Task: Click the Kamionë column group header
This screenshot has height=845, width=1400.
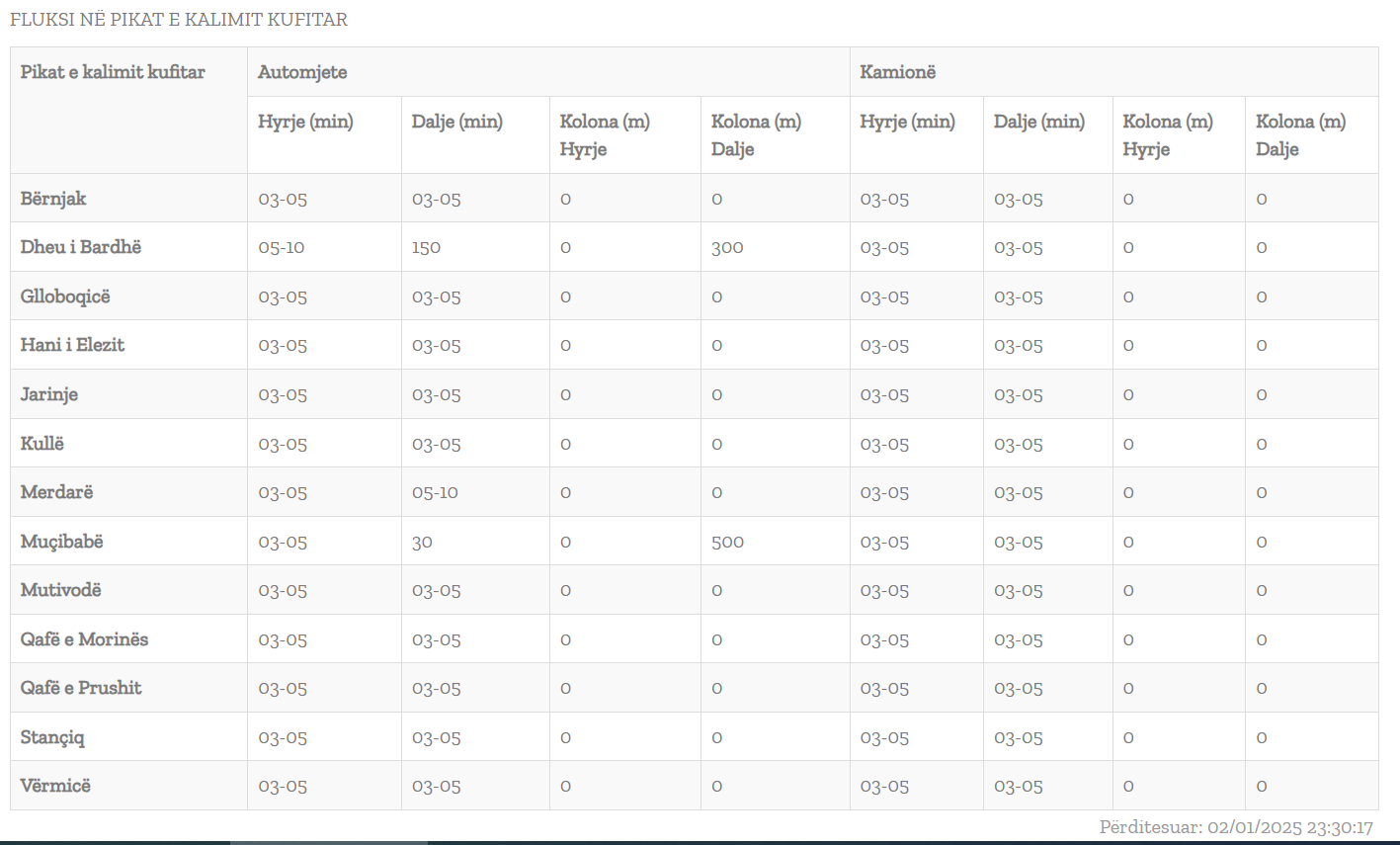Action: click(898, 72)
